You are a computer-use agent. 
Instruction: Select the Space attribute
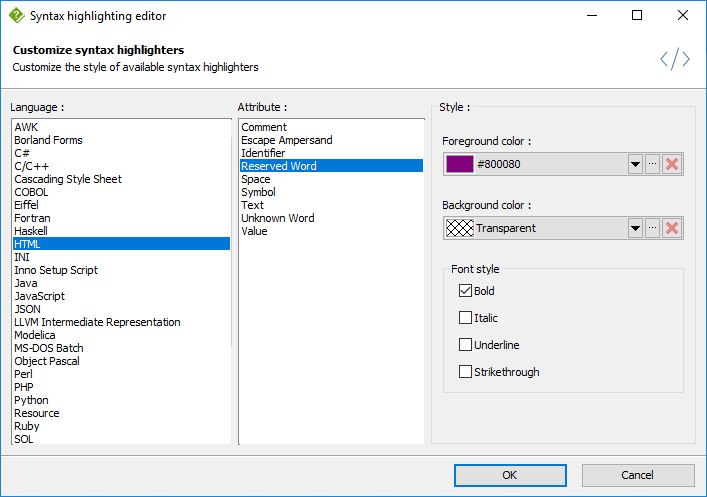331,179
